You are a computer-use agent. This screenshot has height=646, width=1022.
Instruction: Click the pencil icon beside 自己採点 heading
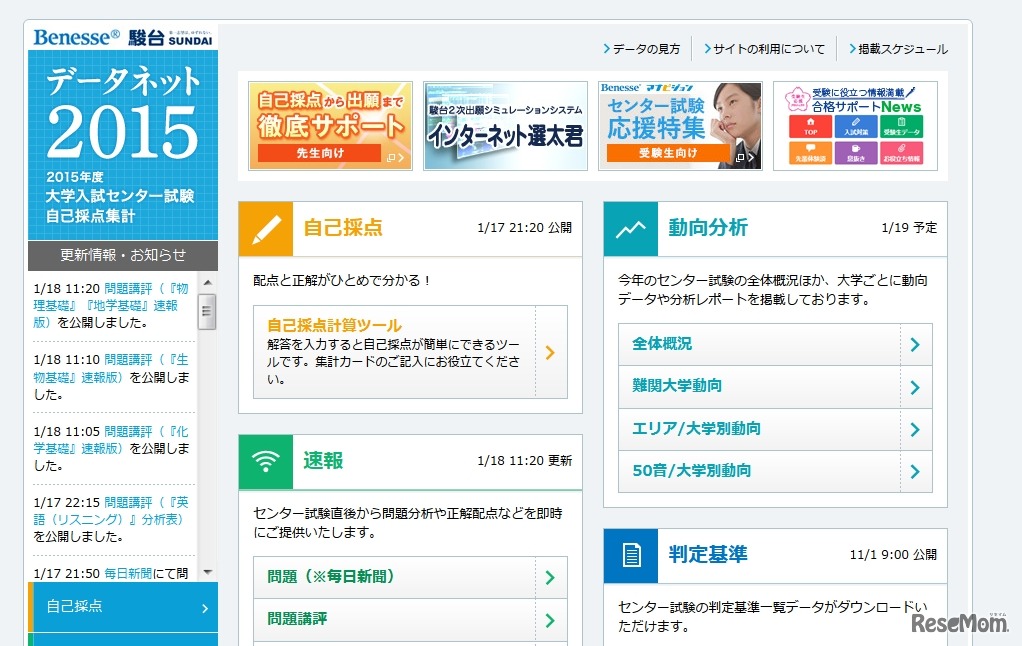pyautogui.click(x=266, y=229)
